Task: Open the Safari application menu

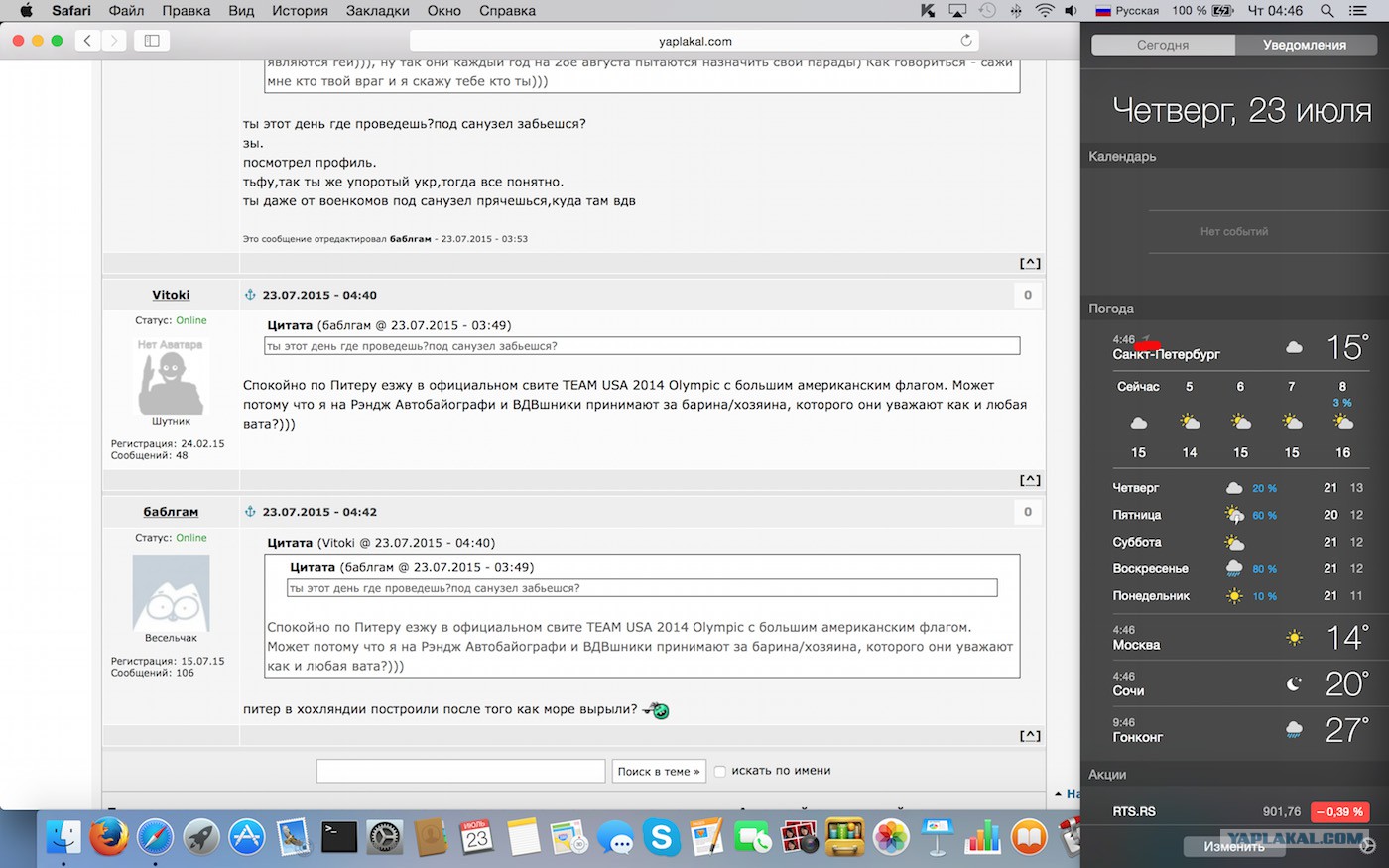Action: (71, 11)
